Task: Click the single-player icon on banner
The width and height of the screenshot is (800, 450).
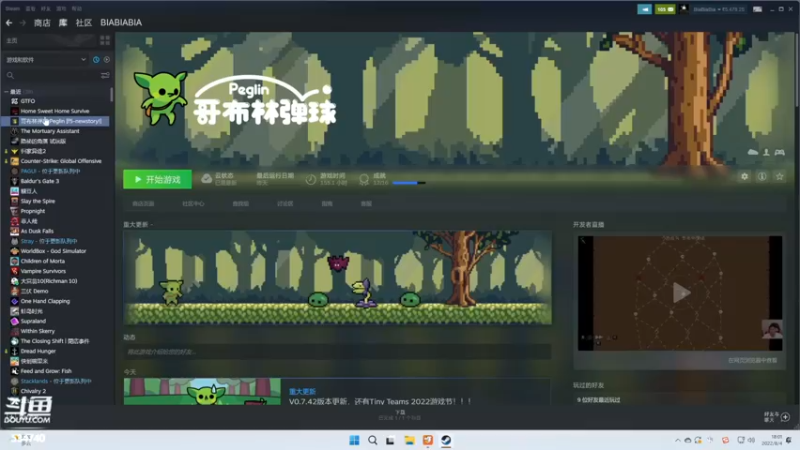Action: pos(766,152)
